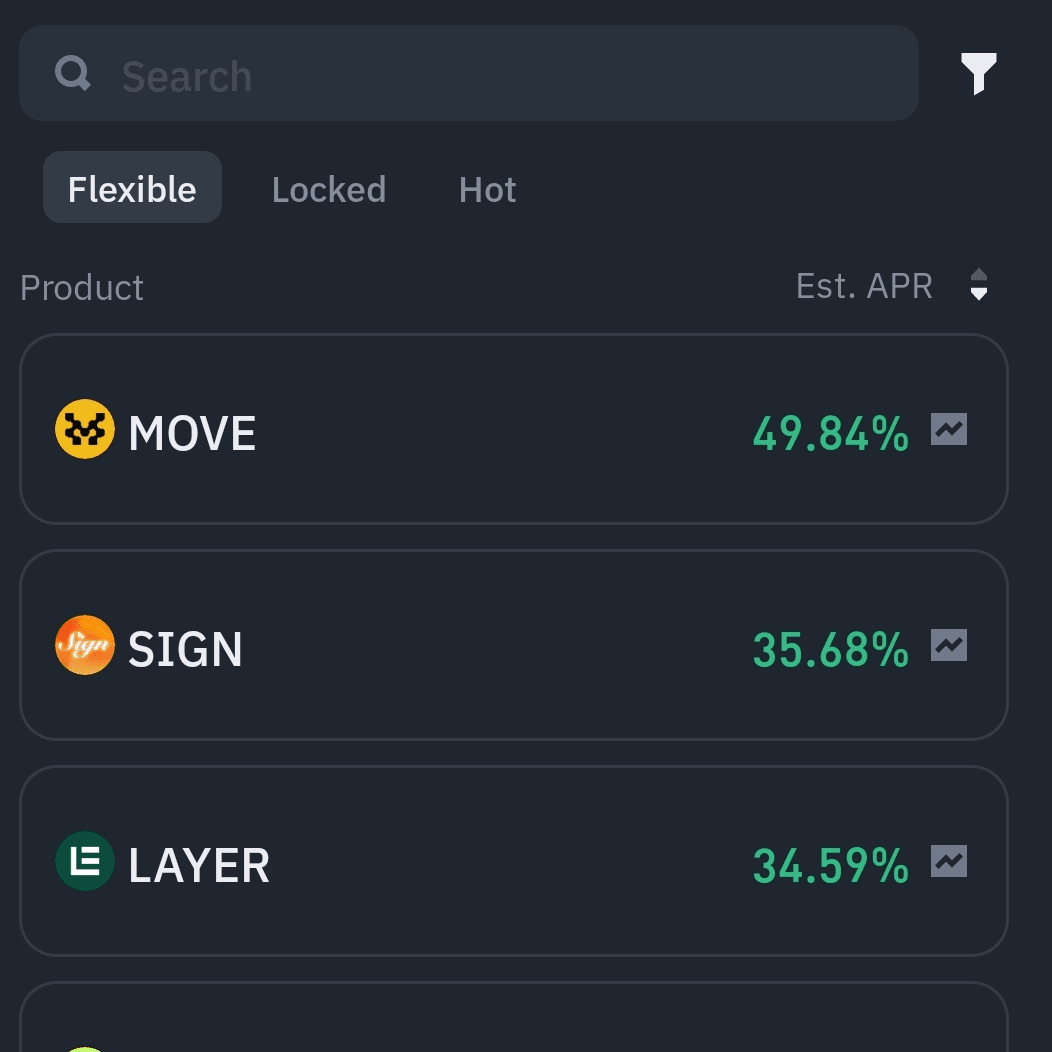Open the LAYER product name
Viewport: 1052px width, 1052px height.
tap(199, 866)
